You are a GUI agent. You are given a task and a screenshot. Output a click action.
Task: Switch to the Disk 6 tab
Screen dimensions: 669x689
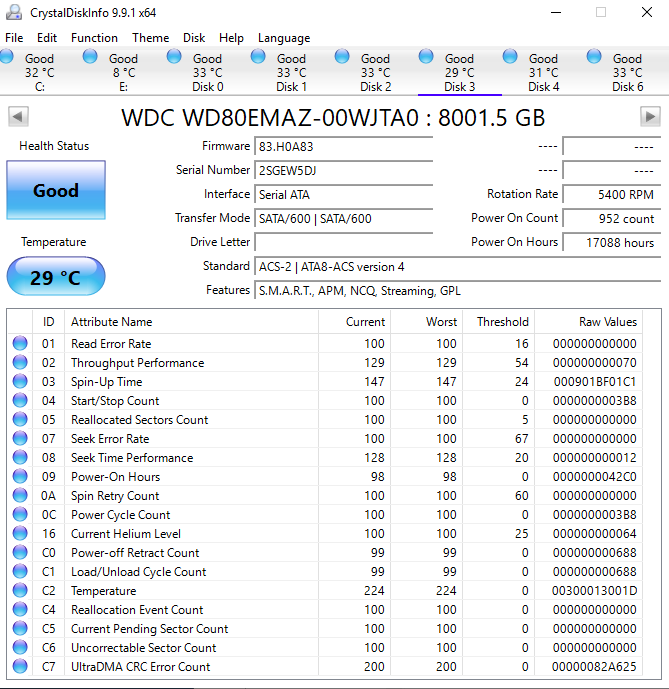[x=628, y=72]
